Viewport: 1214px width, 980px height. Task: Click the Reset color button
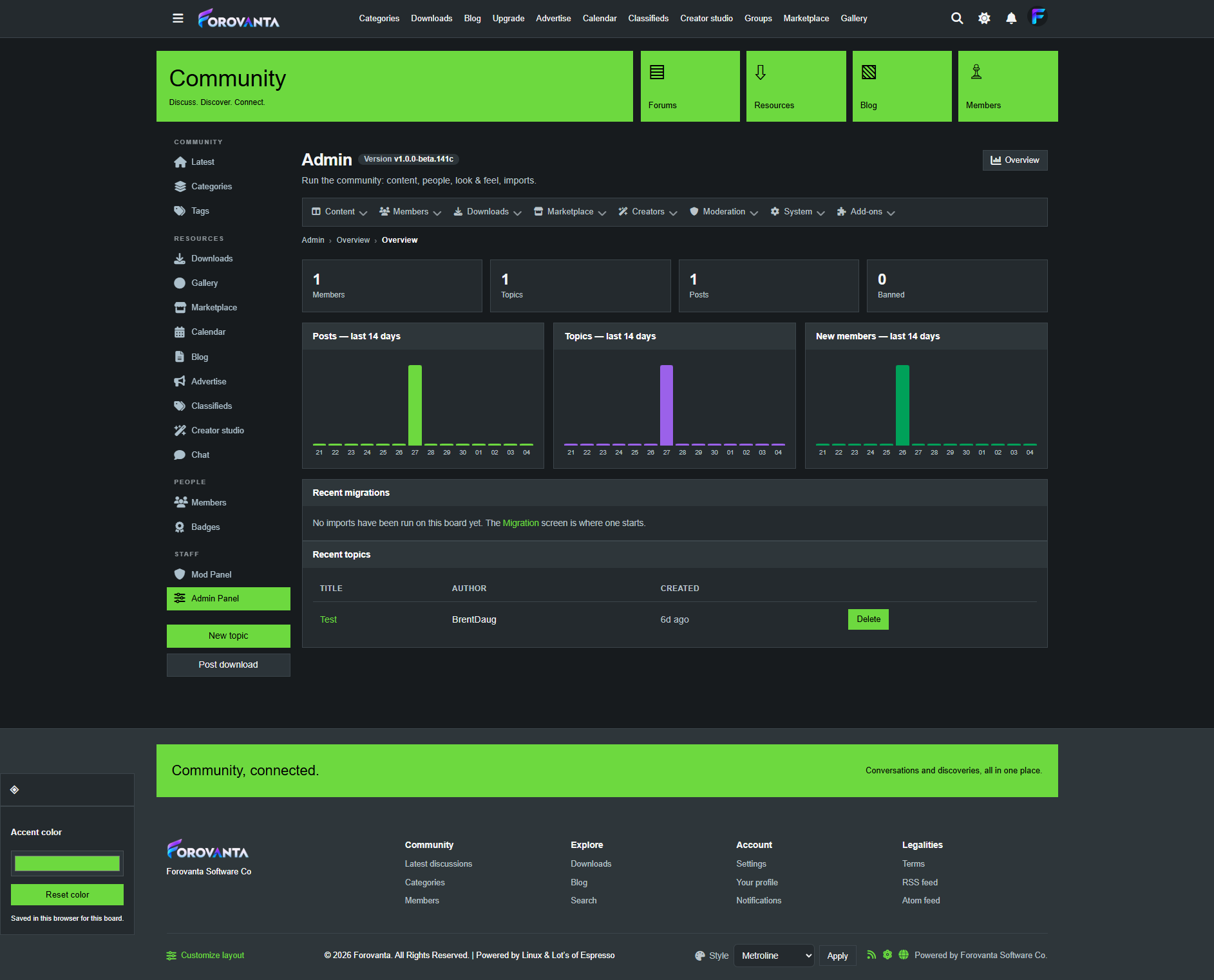pyautogui.click(x=67, y=895)
